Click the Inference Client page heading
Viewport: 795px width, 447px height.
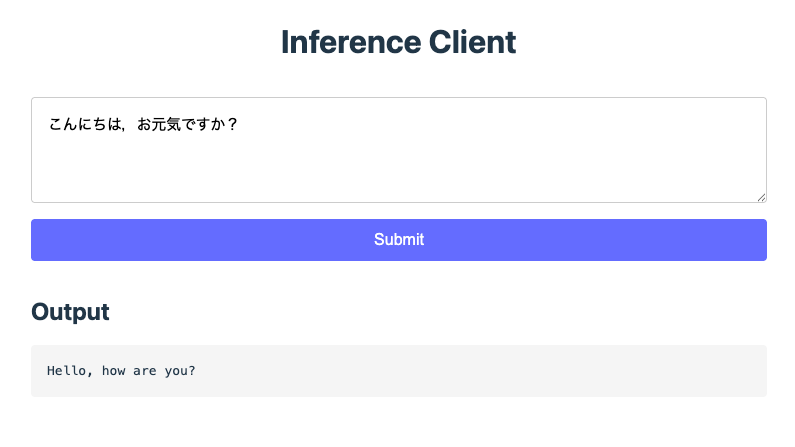coord(398,42)
